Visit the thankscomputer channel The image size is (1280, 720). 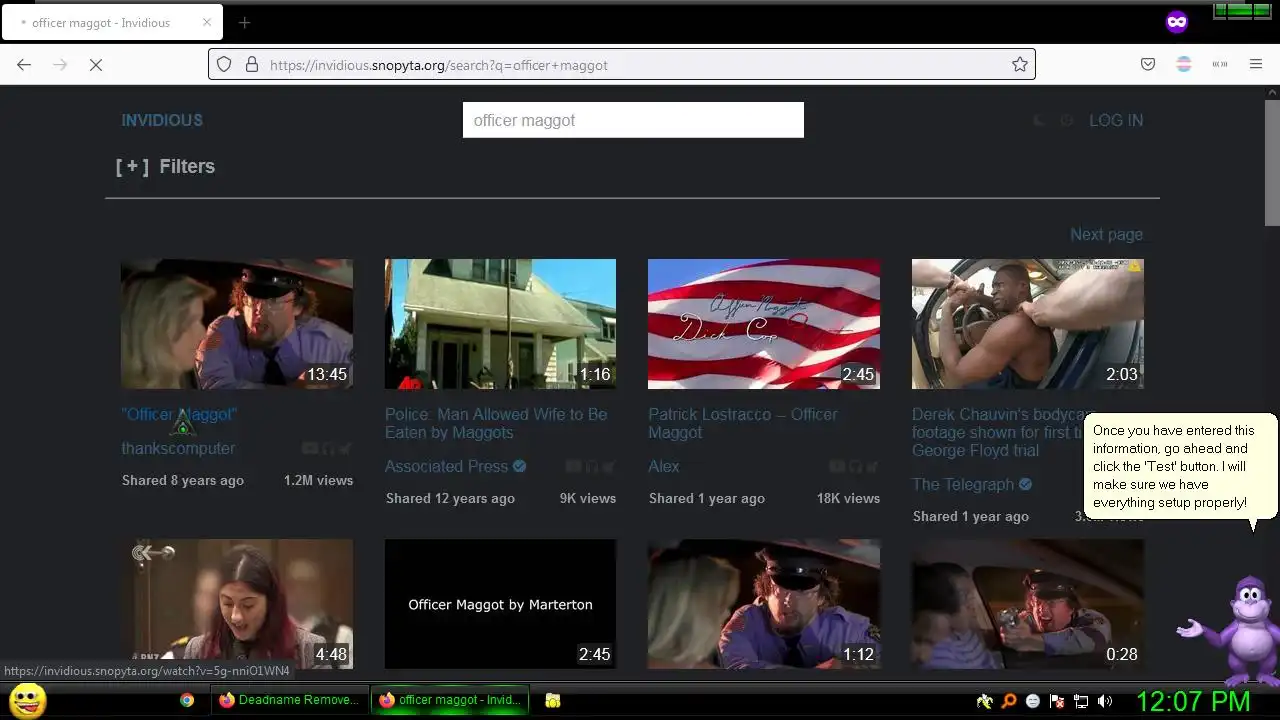click(178, 448)
